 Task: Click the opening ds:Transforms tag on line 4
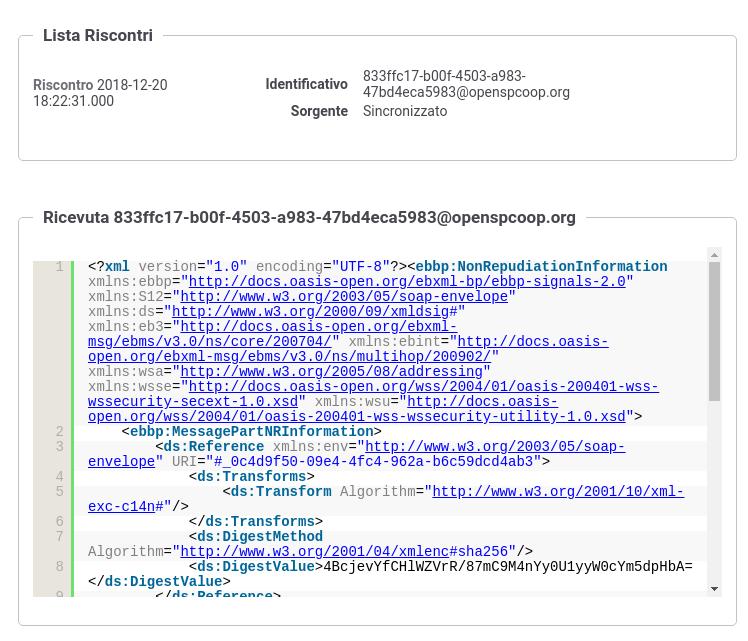pyautogui.click(x=252, y=476)
